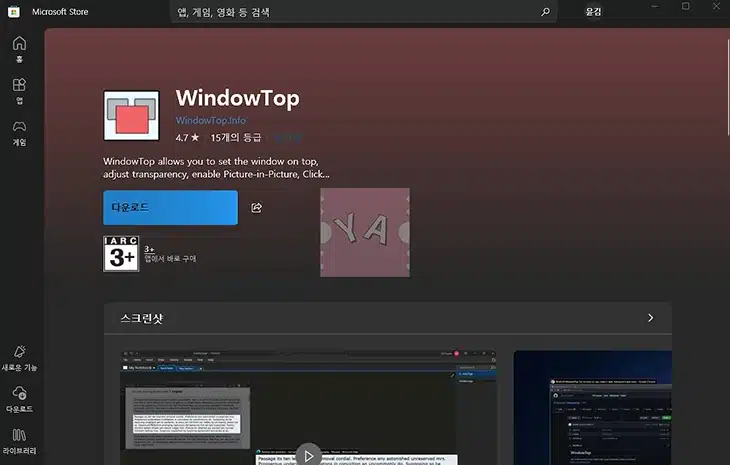Open the second screenshot thumbnail
This screenshot has height=465, width=730.
click(x=593, y=408)
